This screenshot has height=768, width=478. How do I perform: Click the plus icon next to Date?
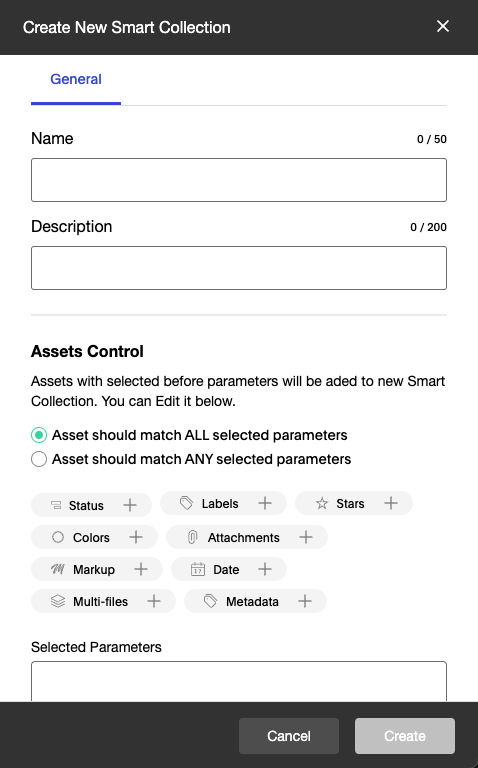(264, 569)
